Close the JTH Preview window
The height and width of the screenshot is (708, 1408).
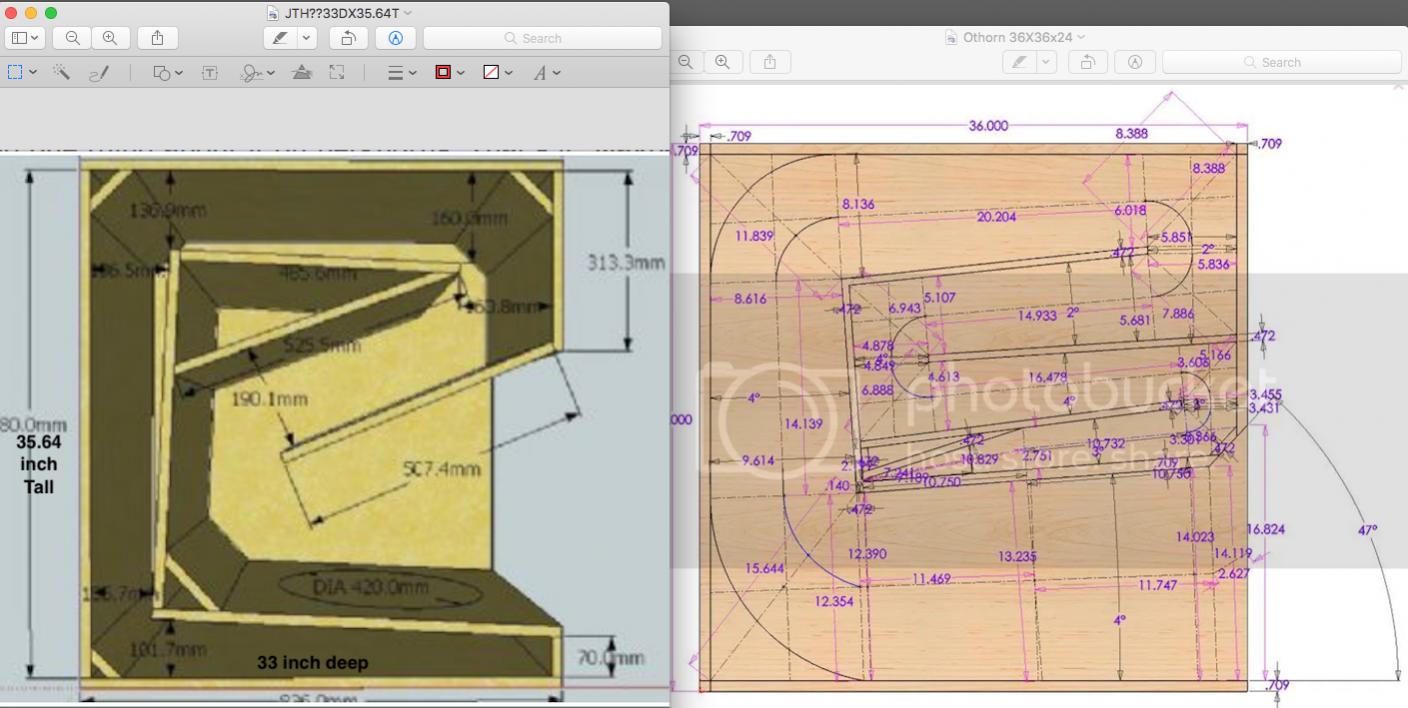[x=12, y=13]
